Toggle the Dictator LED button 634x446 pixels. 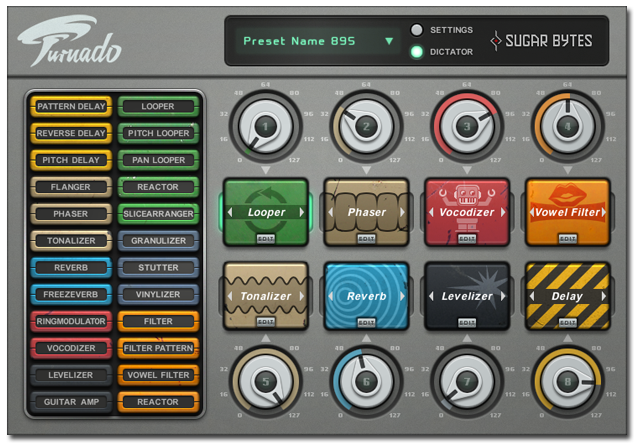pyautogui.click(x=416, y=52)
